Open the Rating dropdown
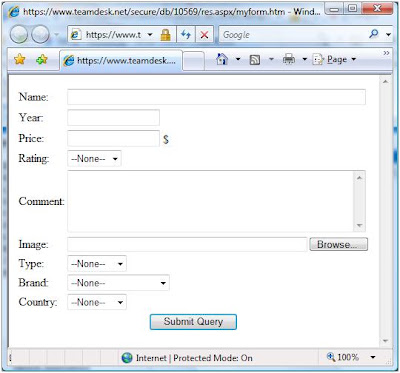400x373 pixels. tap(94, 159)
